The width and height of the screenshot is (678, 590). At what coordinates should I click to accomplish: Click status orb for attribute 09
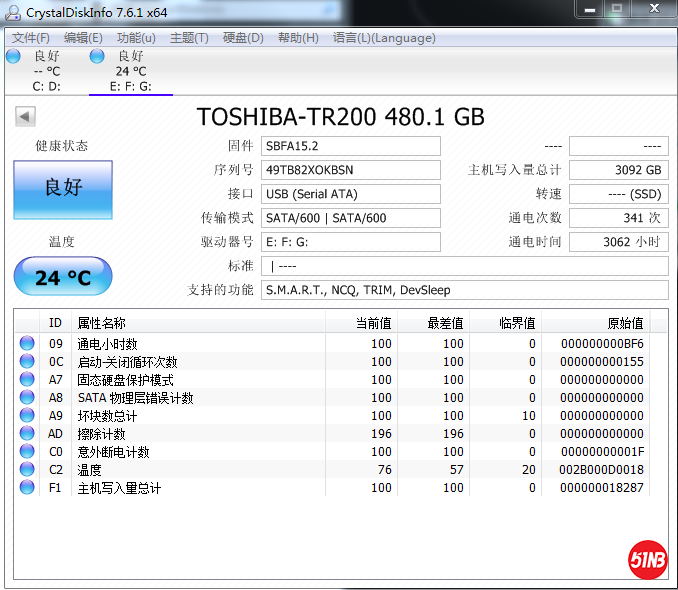click(27, 343)
